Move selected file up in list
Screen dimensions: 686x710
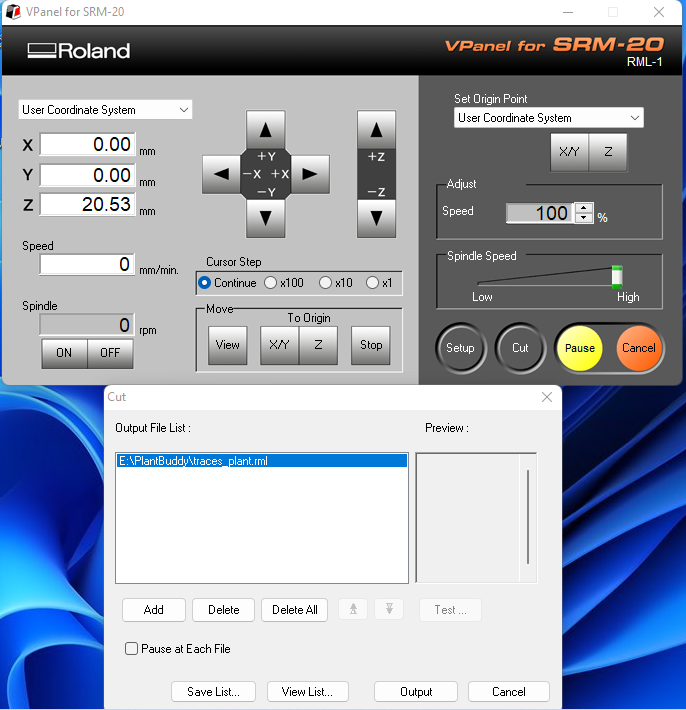tap(353, 609)
